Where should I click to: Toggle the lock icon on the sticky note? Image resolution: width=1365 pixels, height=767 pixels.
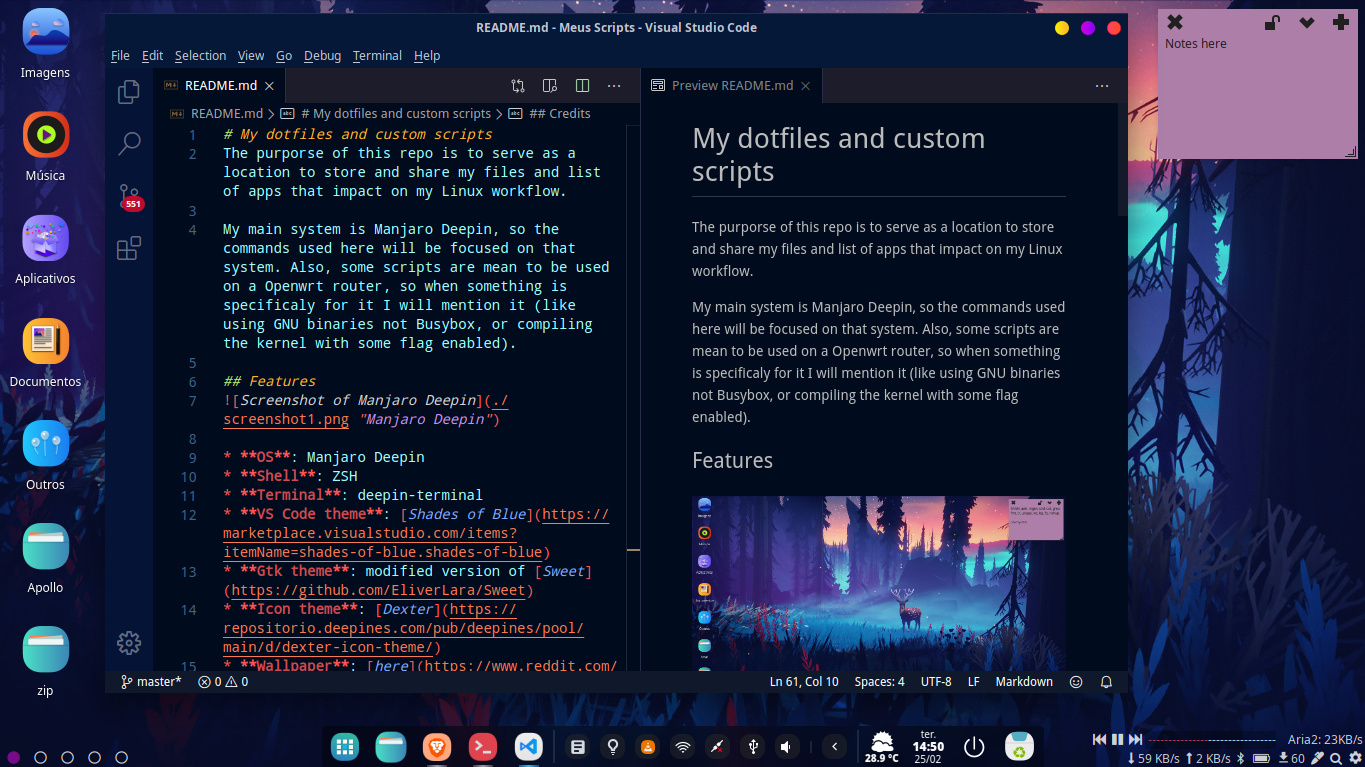(x=1272, y=22)
